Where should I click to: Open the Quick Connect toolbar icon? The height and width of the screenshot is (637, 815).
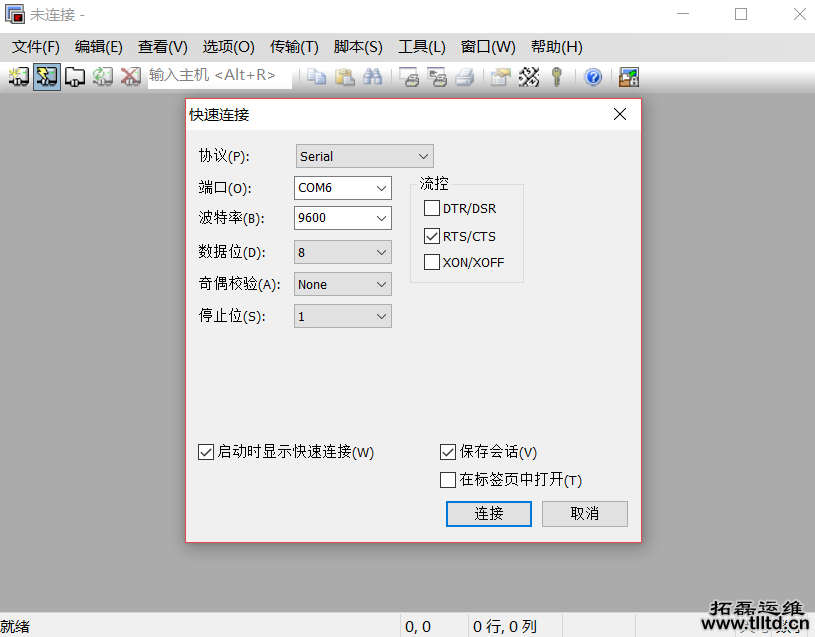click(46, 77)
